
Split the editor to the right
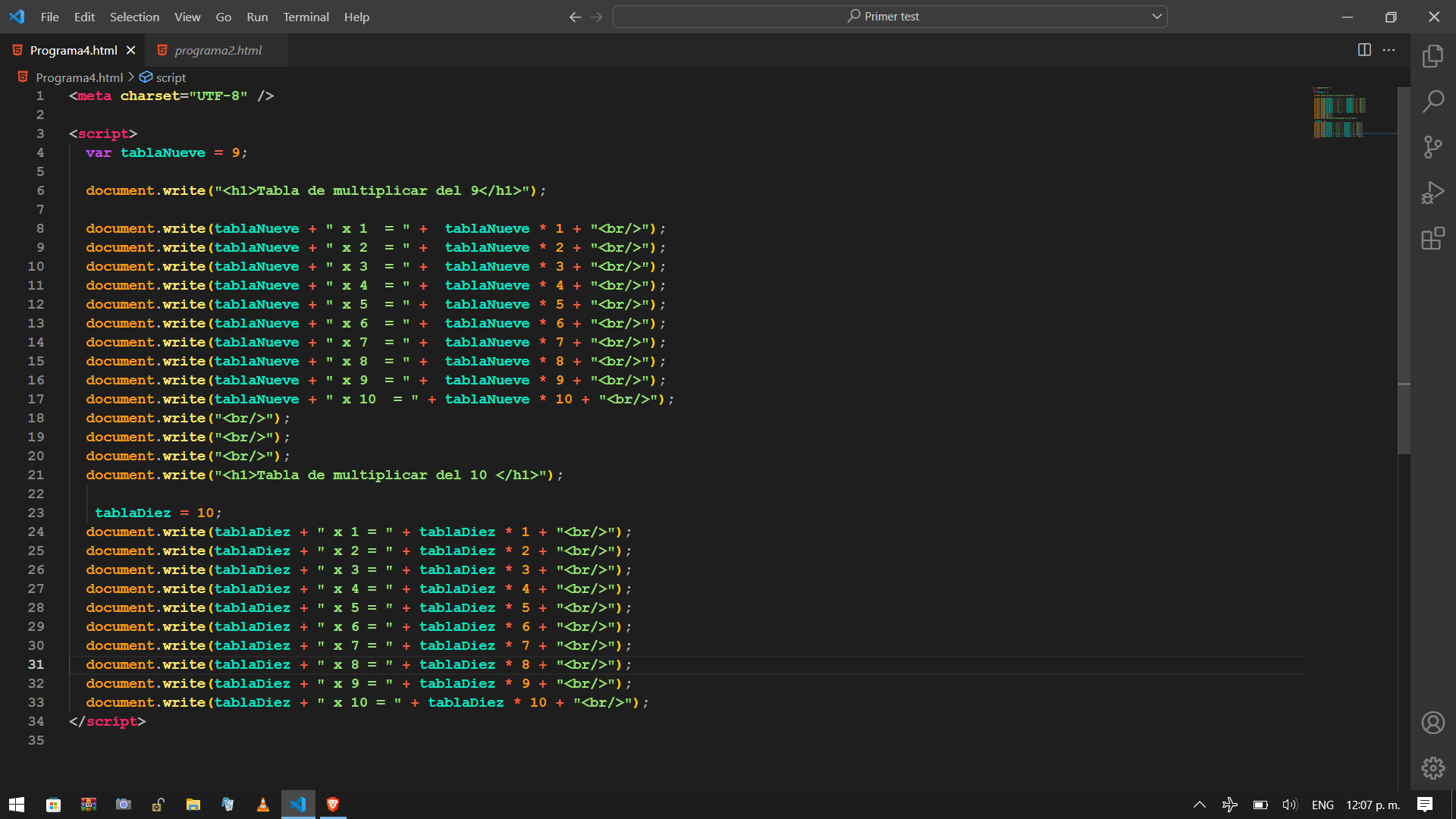[x=1364, y=50]
